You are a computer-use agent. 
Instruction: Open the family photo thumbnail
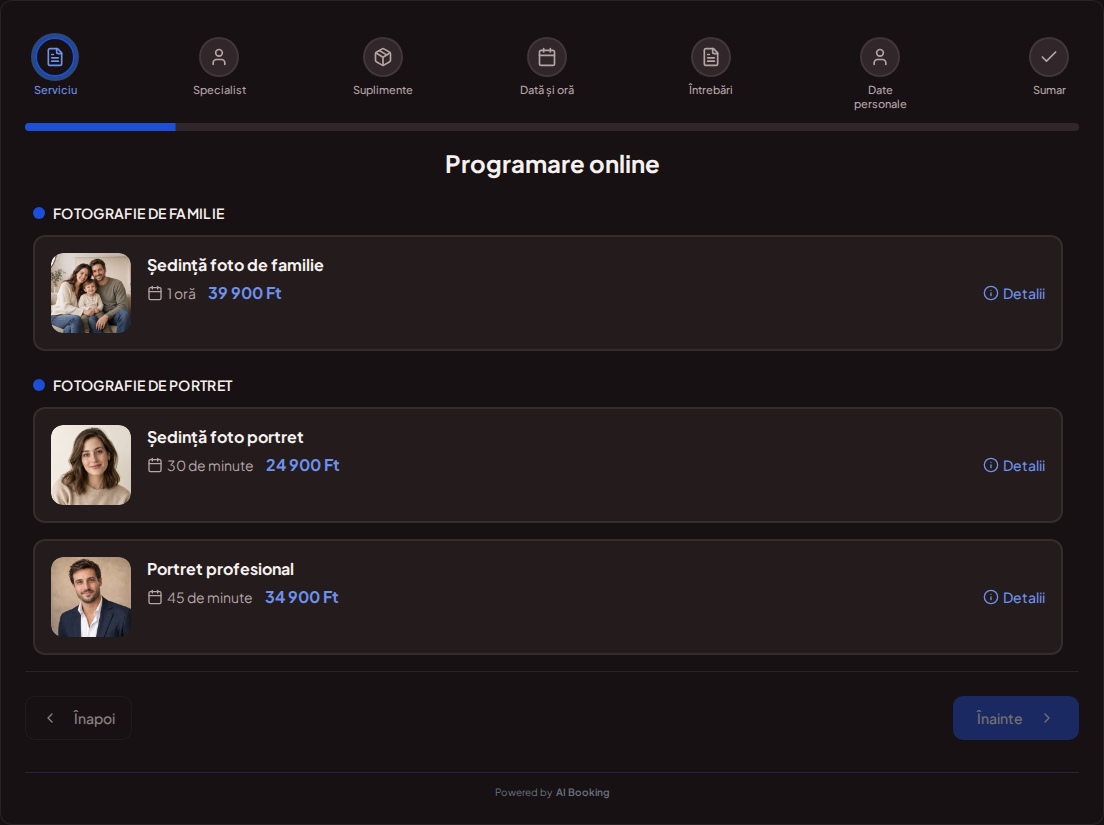coord(91,293)
